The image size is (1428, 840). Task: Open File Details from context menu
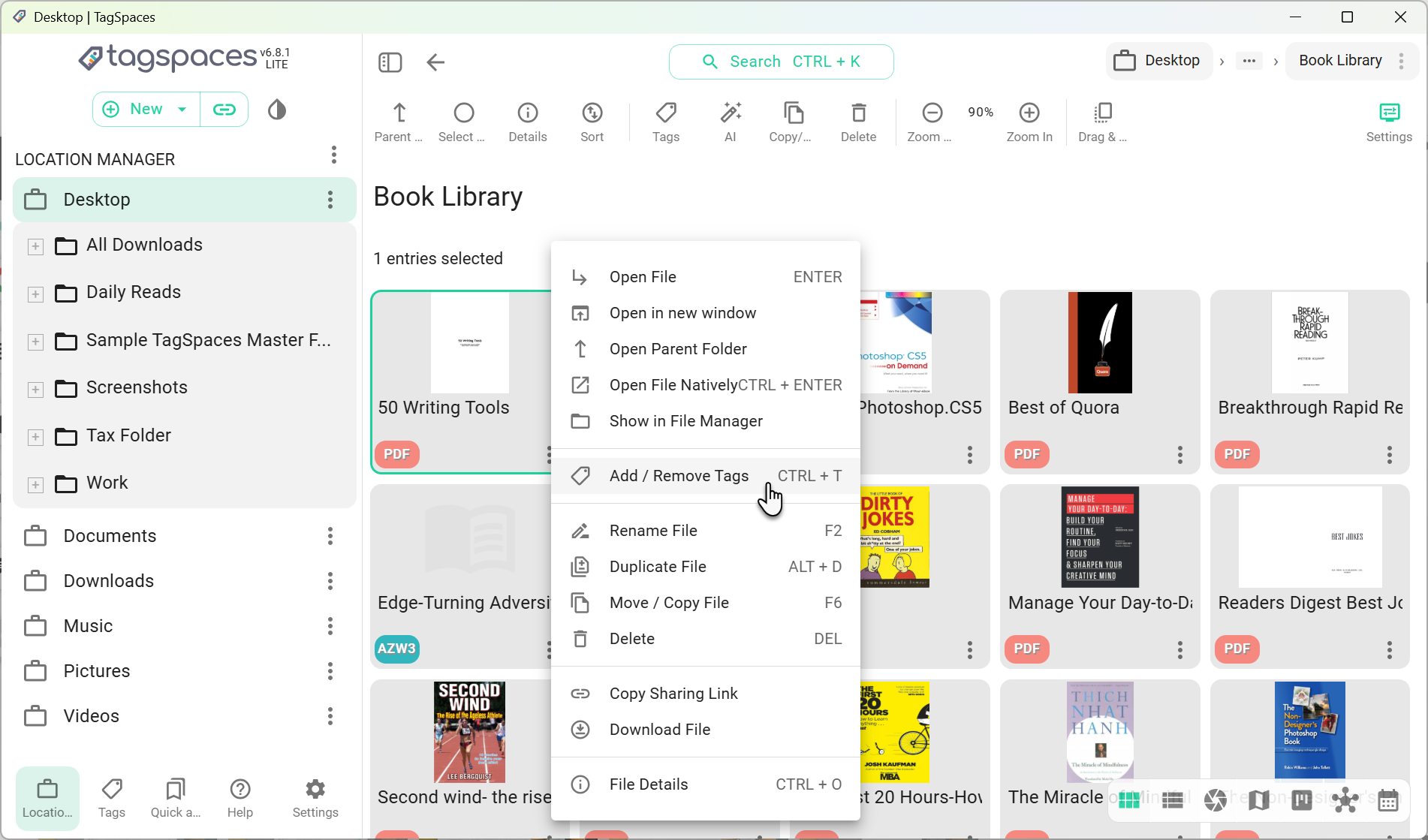706,784
